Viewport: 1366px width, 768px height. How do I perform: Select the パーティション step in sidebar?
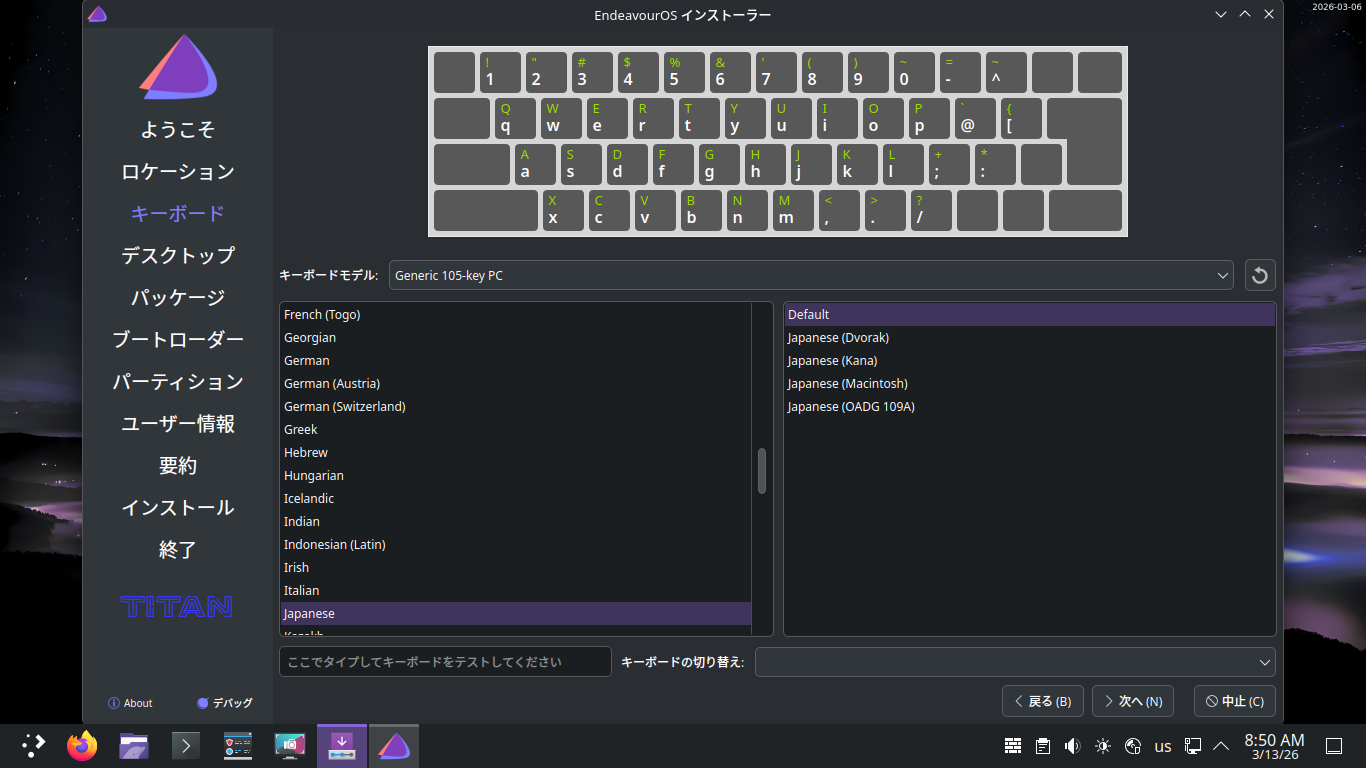pos(178,382)
